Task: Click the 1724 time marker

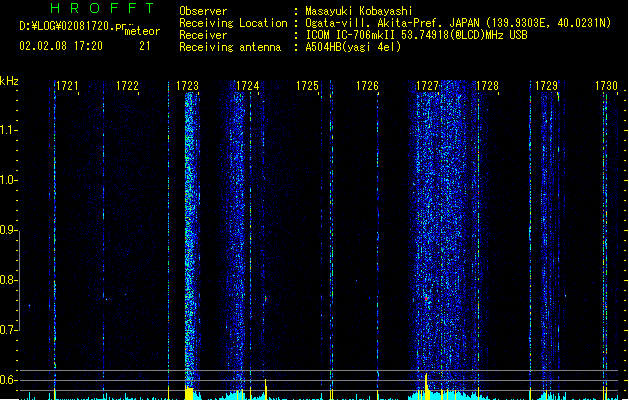Action: tap(247, 86)
